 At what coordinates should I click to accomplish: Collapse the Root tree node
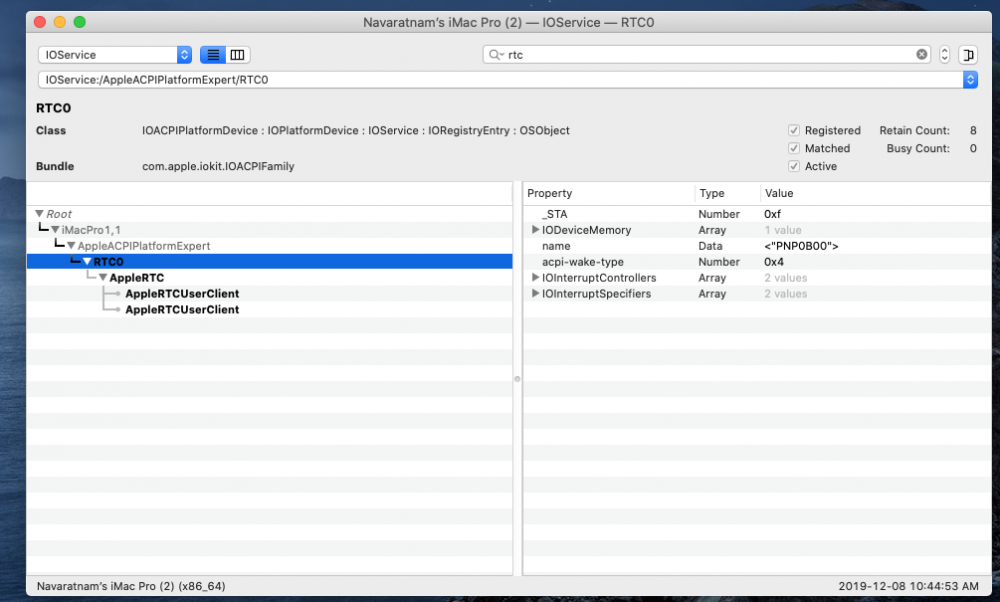40,214
